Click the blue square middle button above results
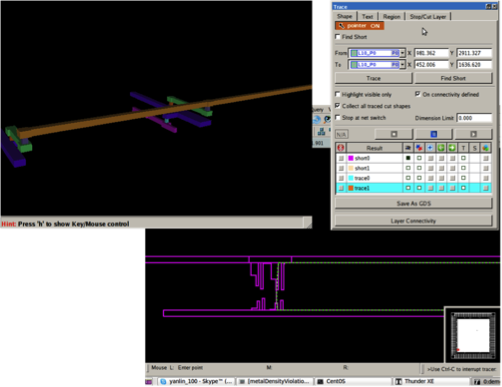502x387 pixels. (x=433, y=134)
